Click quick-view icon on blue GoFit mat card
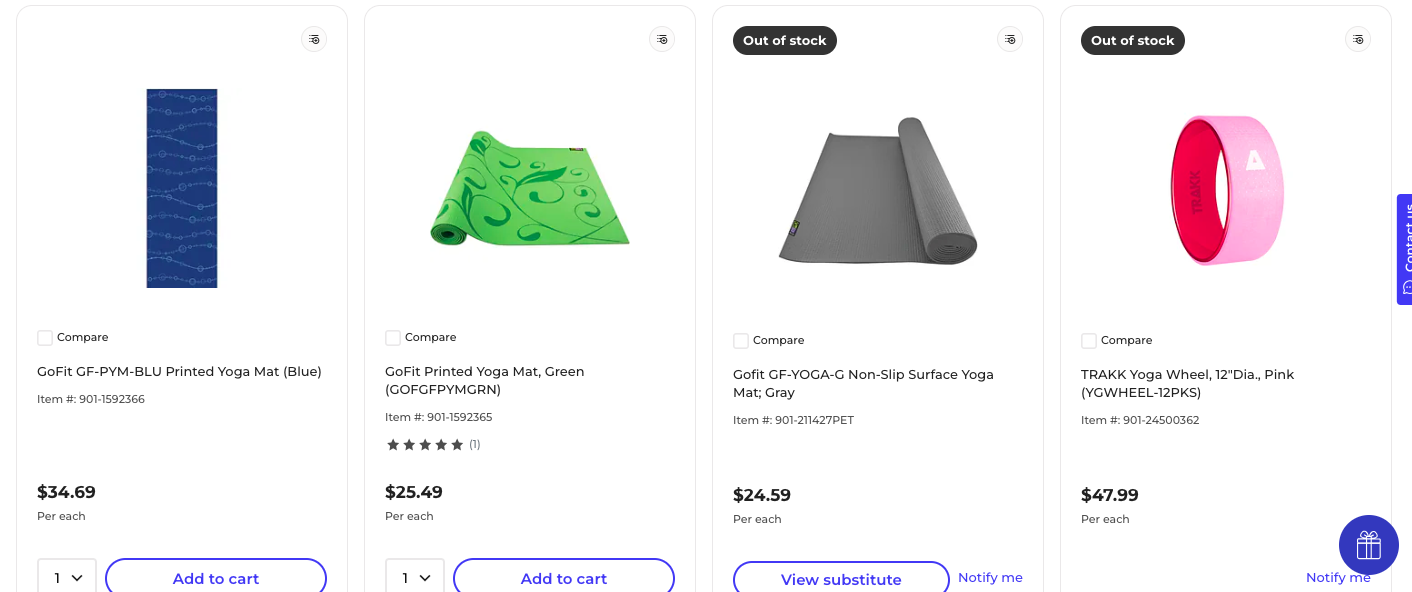The image size is (1412, 592). 314,39
